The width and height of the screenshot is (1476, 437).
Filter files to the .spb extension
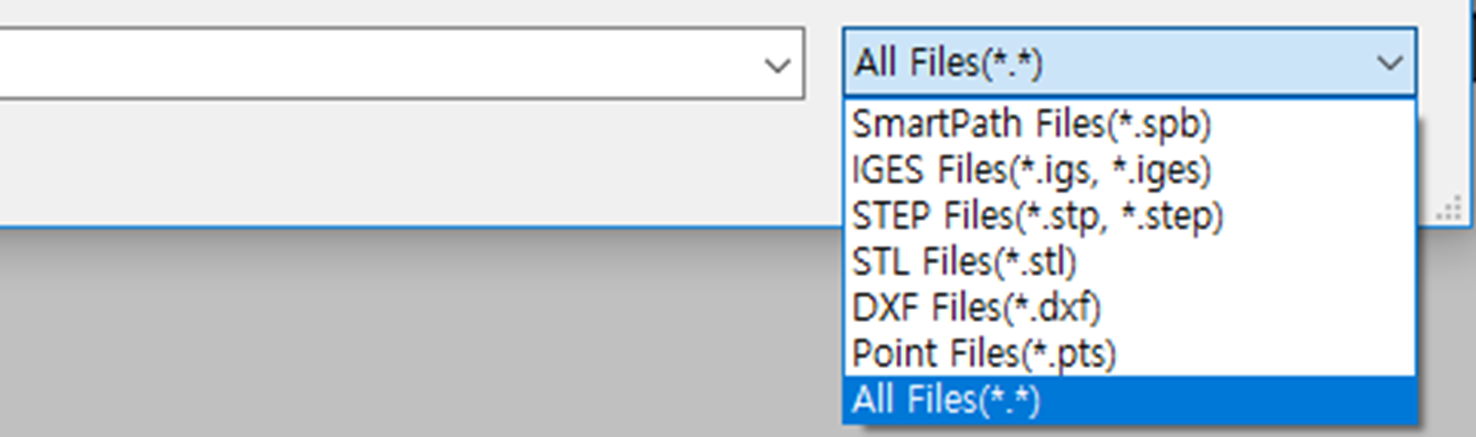pyautogui.click(x=1031, y=124)
